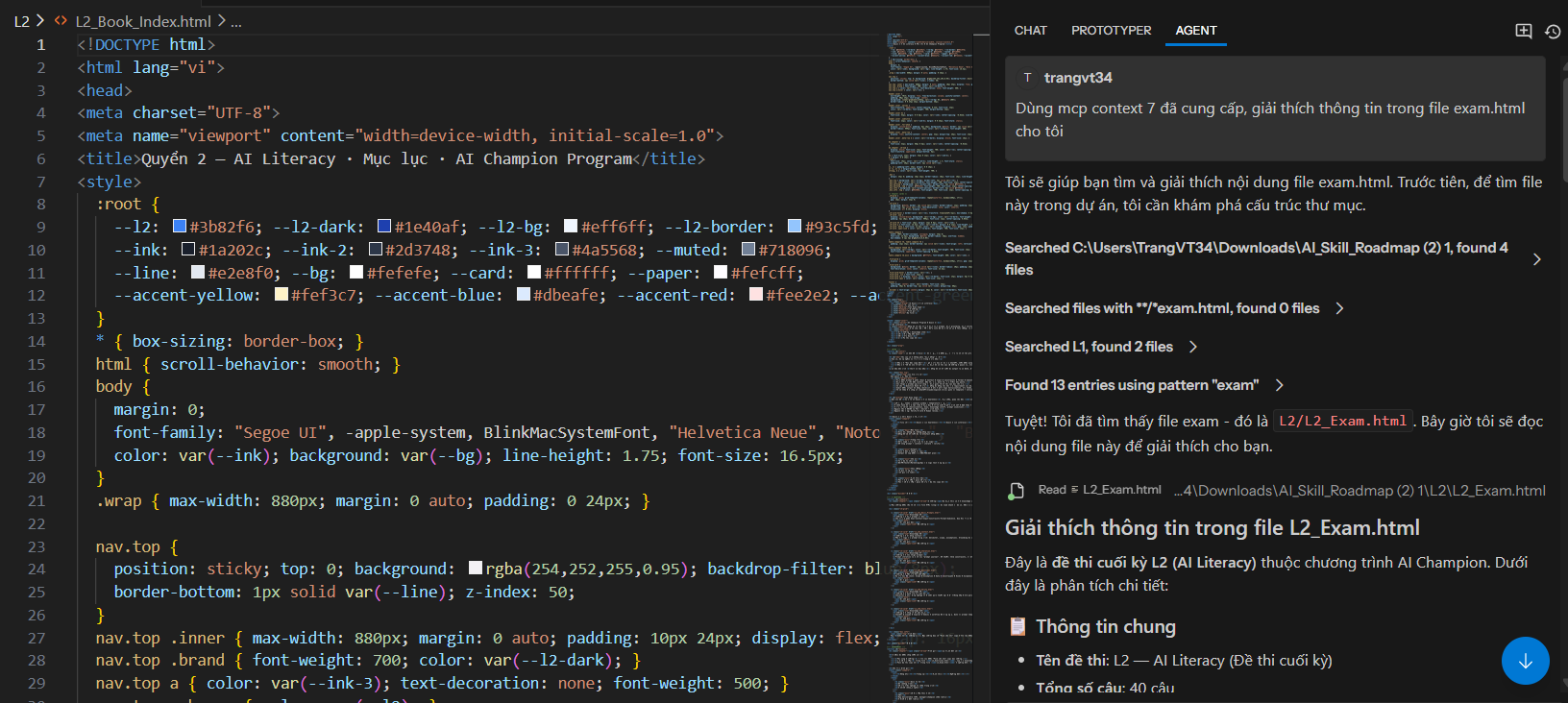The width and height of the screenshot is (1568, 703).
Task: Switch to the CHAT tab
Action: 1030,31
